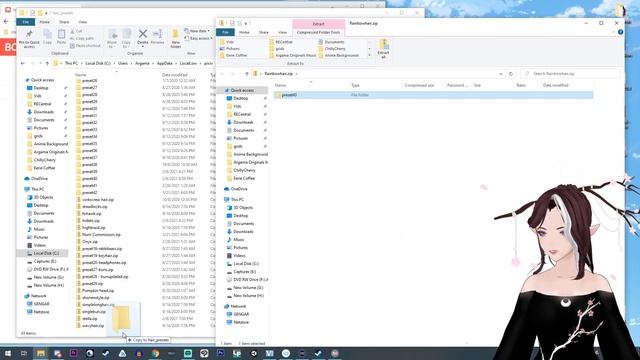Open Chrome icon on taskbar

click(x=155, y=353)
